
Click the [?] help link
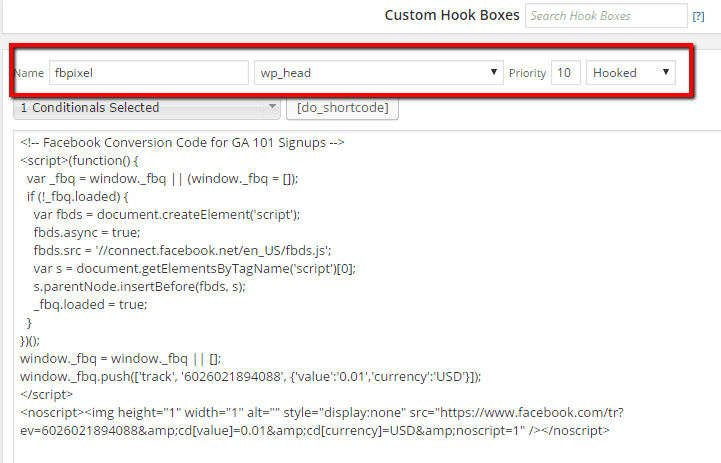coord(698,16)
